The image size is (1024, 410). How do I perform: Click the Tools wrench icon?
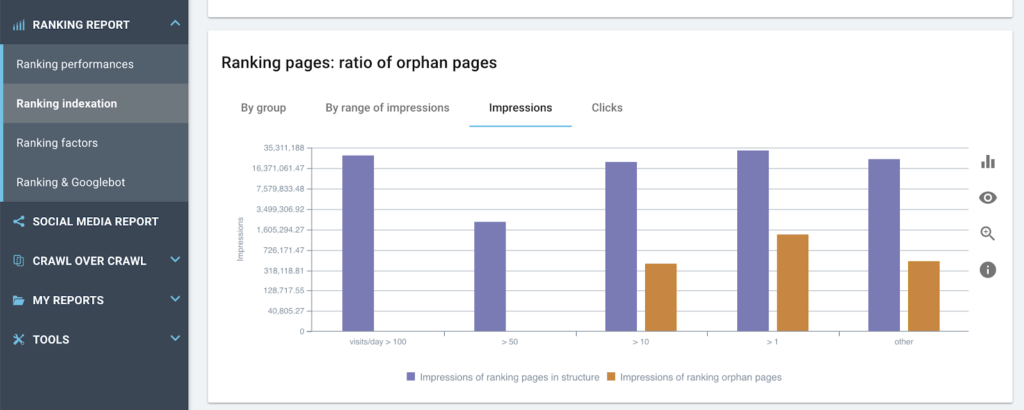tap(18, 340)
